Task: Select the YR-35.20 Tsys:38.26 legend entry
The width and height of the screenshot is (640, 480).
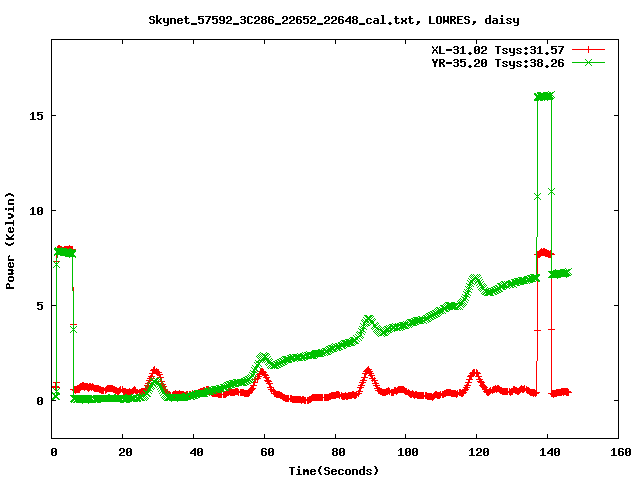Action: (x=498, y=63)
